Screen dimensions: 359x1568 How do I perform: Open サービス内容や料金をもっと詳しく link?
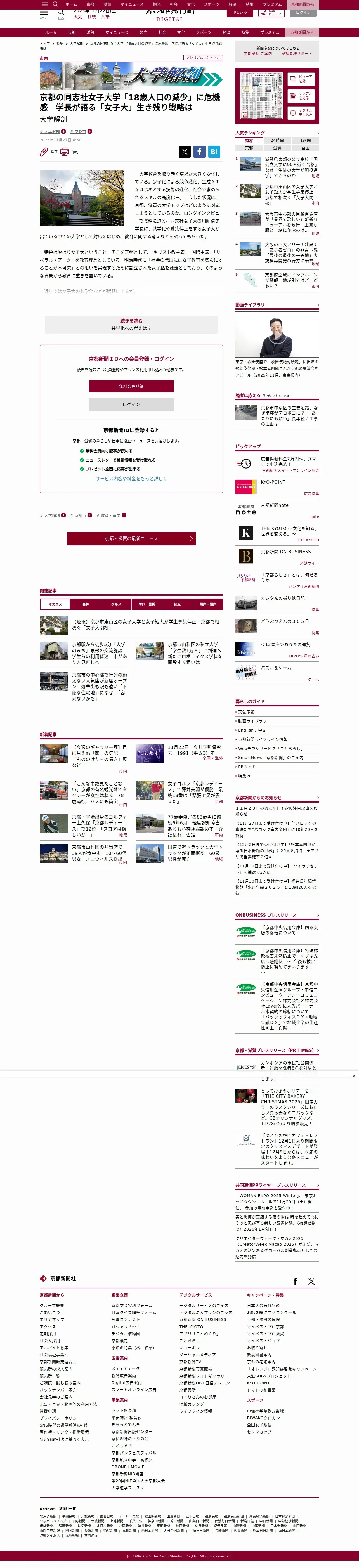(x=131, y=478)
